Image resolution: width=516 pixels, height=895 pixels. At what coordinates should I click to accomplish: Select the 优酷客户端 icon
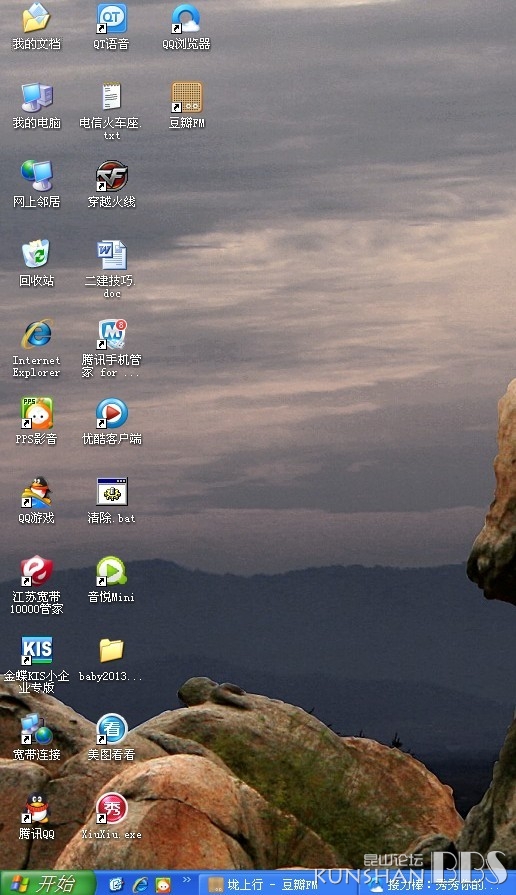[111, 413]
